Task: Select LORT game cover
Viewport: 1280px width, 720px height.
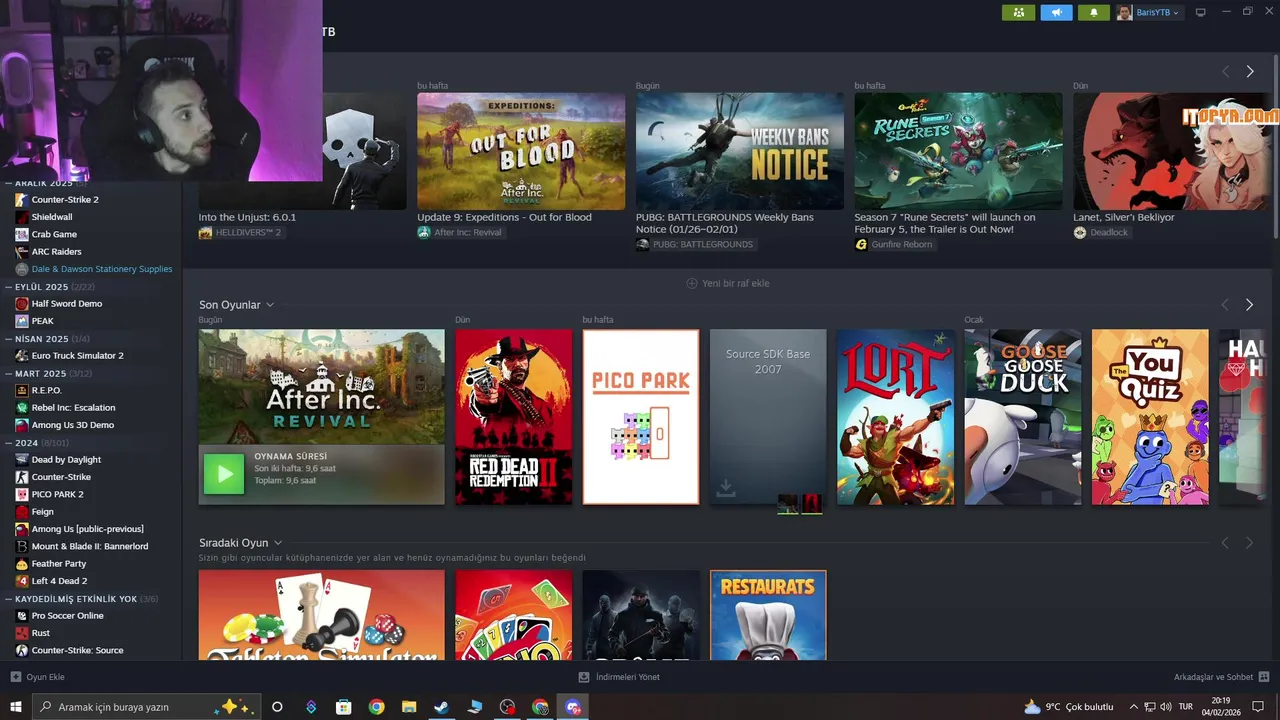Action: (x=896, y=417)
